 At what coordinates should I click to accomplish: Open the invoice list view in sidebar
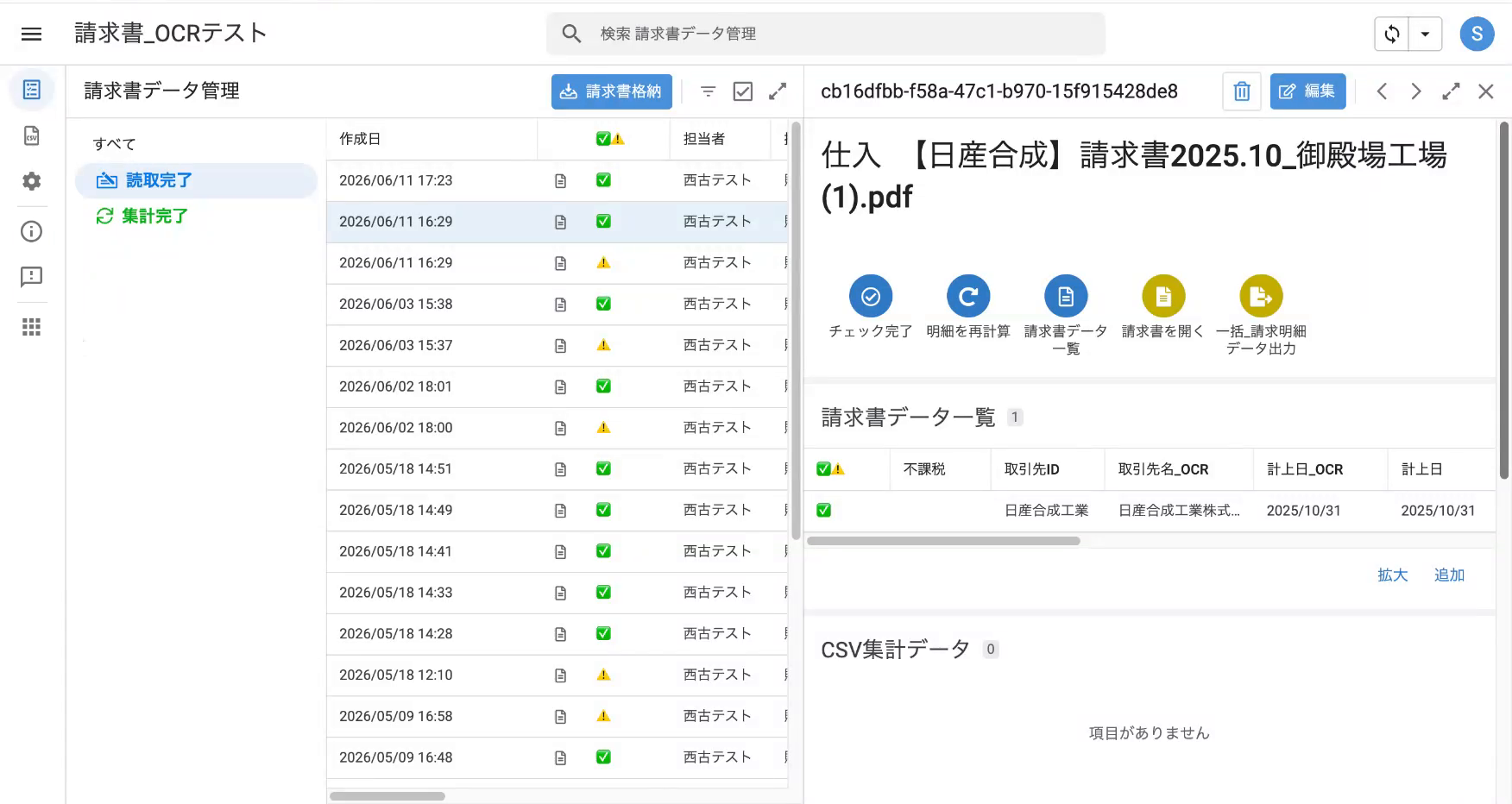(32, 90)
